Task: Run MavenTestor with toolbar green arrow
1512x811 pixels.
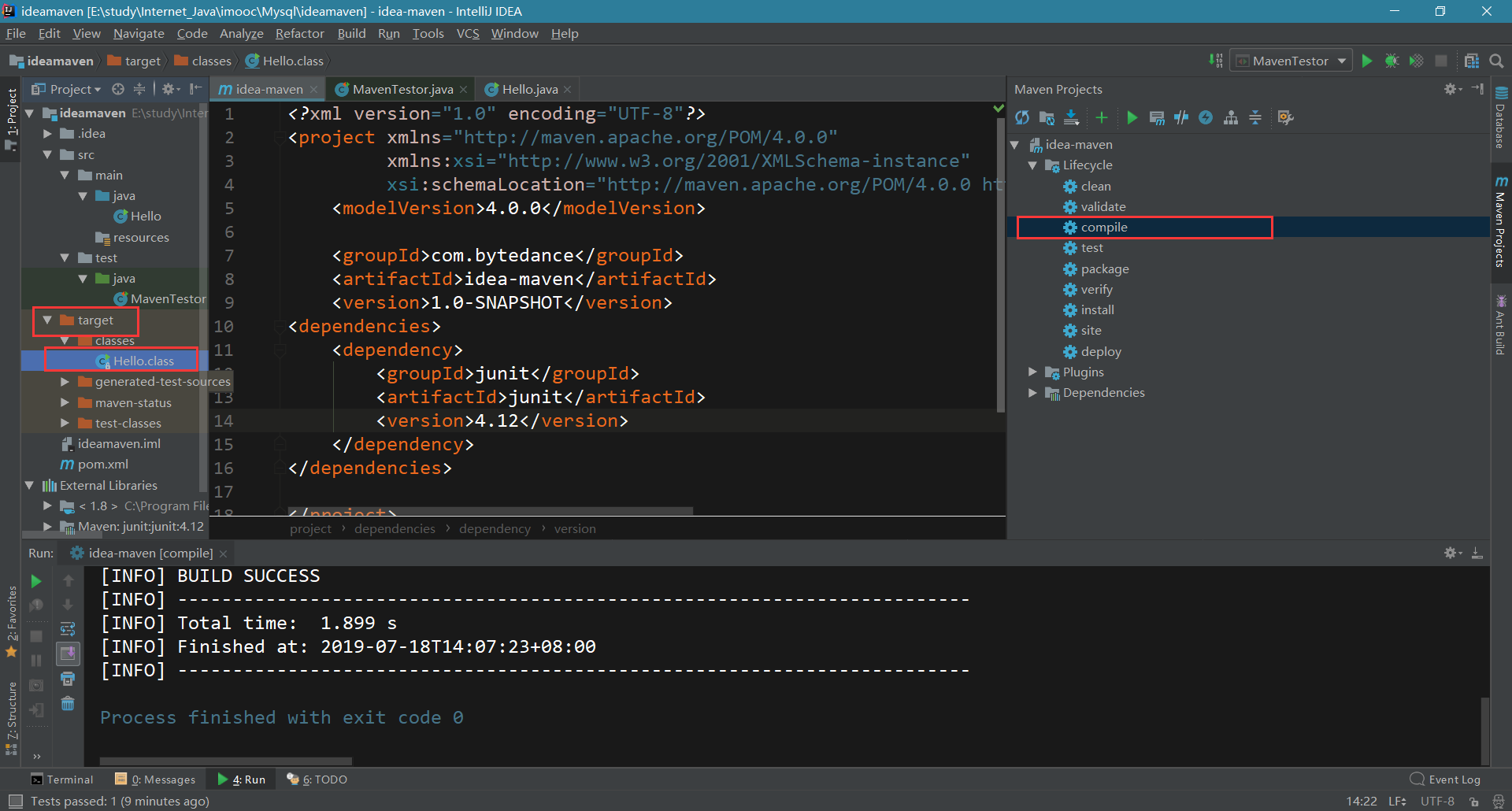Action: tap(1367, 61)
